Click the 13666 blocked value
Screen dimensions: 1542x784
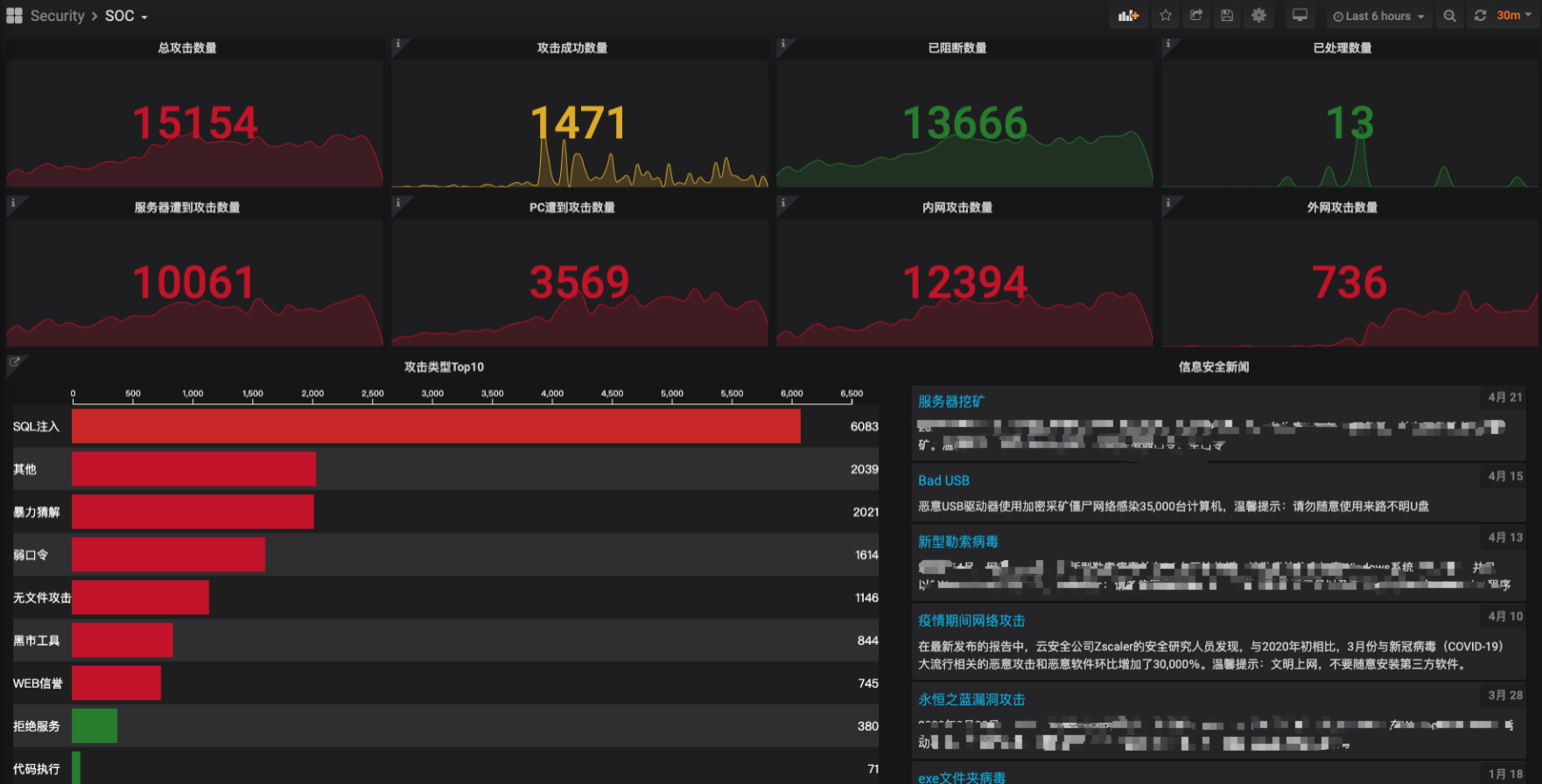(x=964, y=122)
